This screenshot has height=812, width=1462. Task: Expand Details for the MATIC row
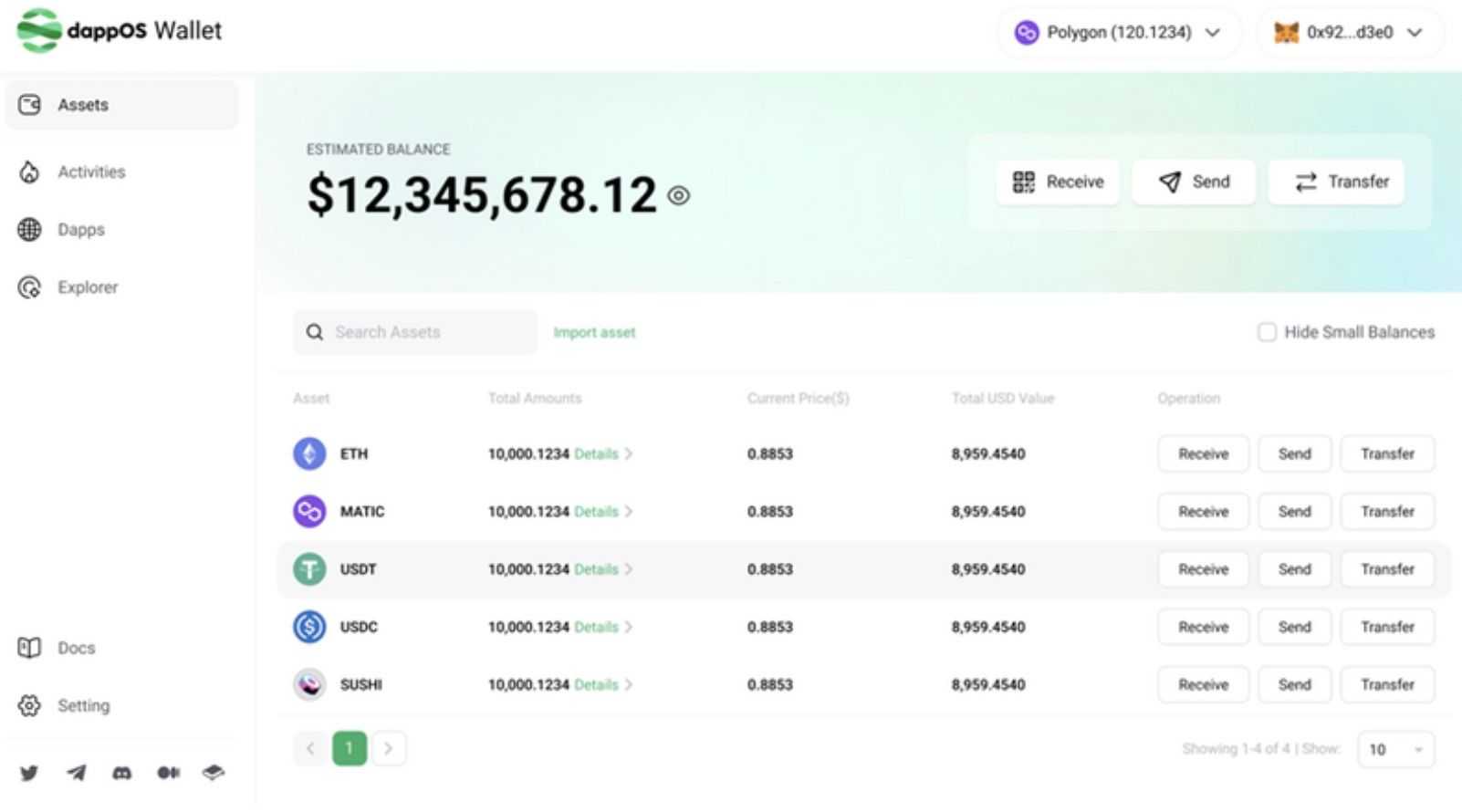[602, 512]
